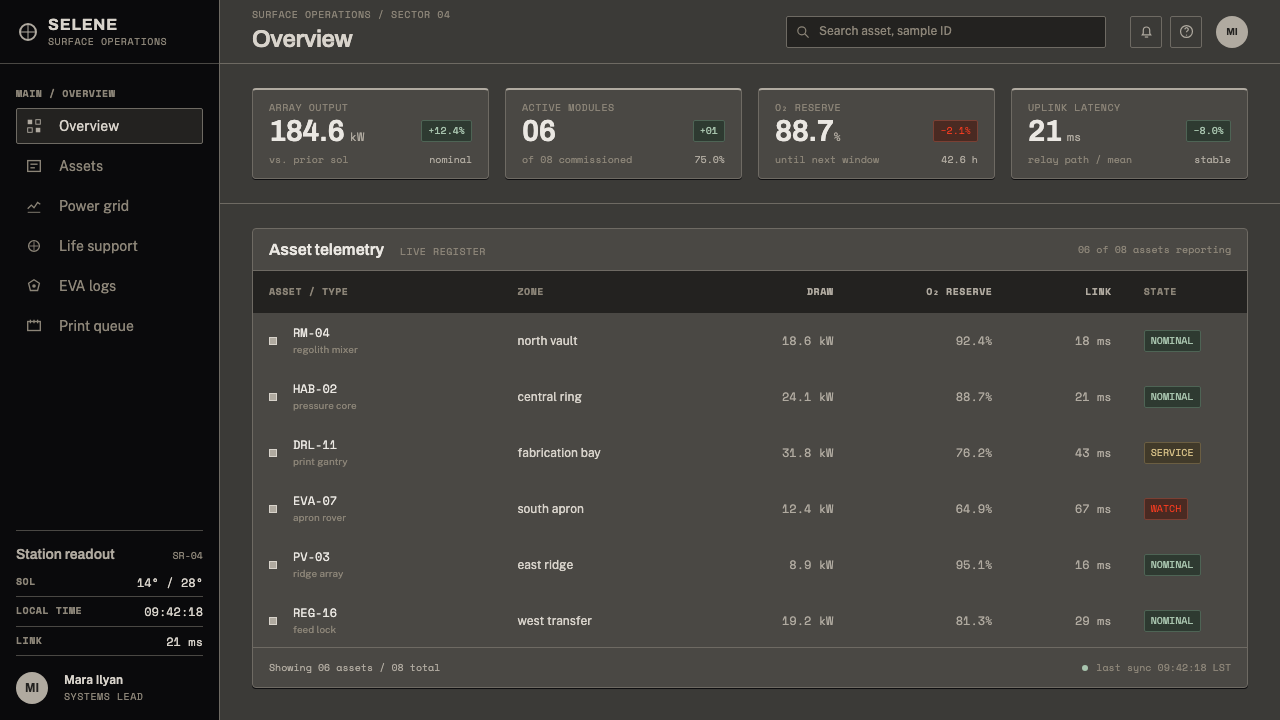Select the EVA-07 asset name

point(315,501)
